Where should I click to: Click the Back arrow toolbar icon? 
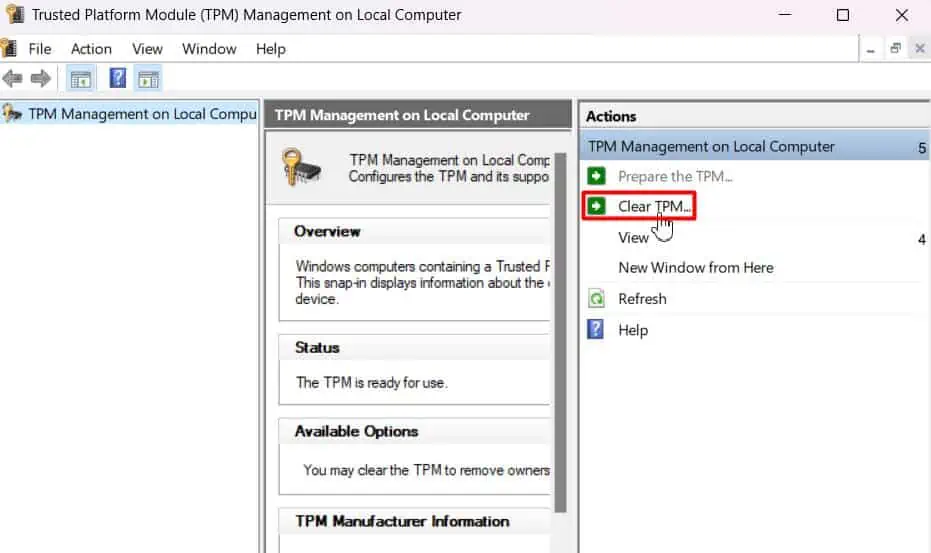pyautogui.click(x=12, y=78)
